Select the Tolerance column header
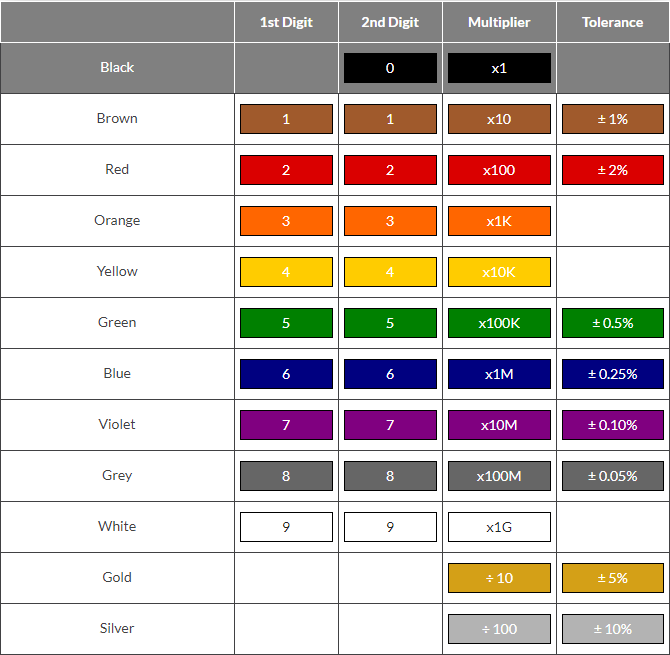670x655 pixels. pyautogui.click(x=612, y=22)
